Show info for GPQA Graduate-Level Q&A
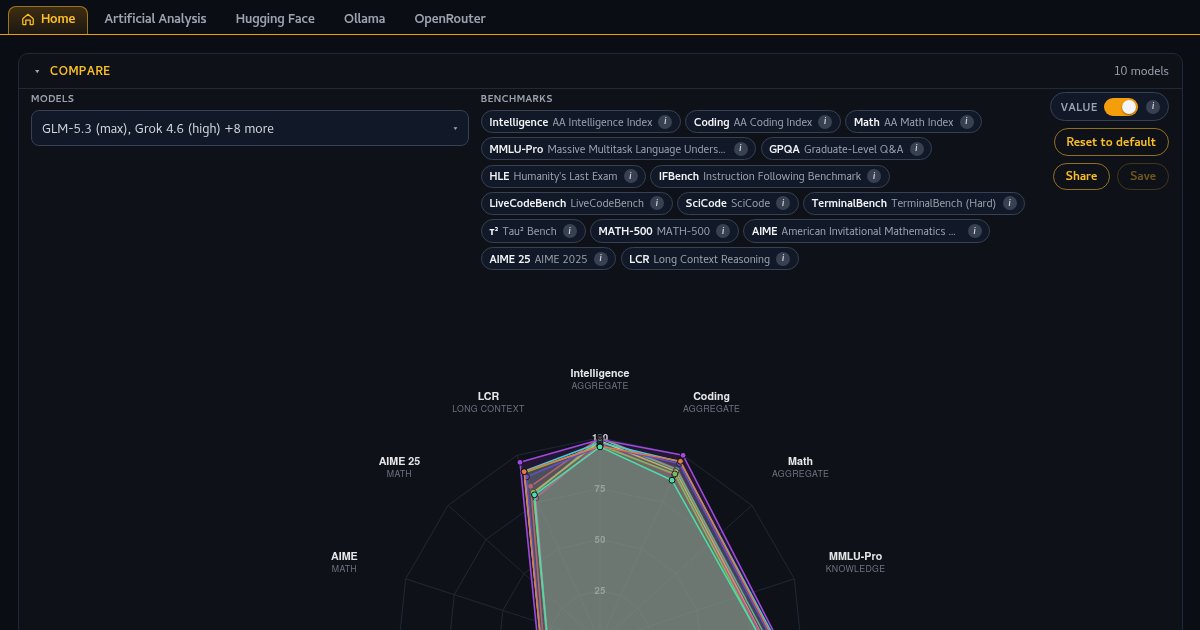1200x630 pixels. 915,149
